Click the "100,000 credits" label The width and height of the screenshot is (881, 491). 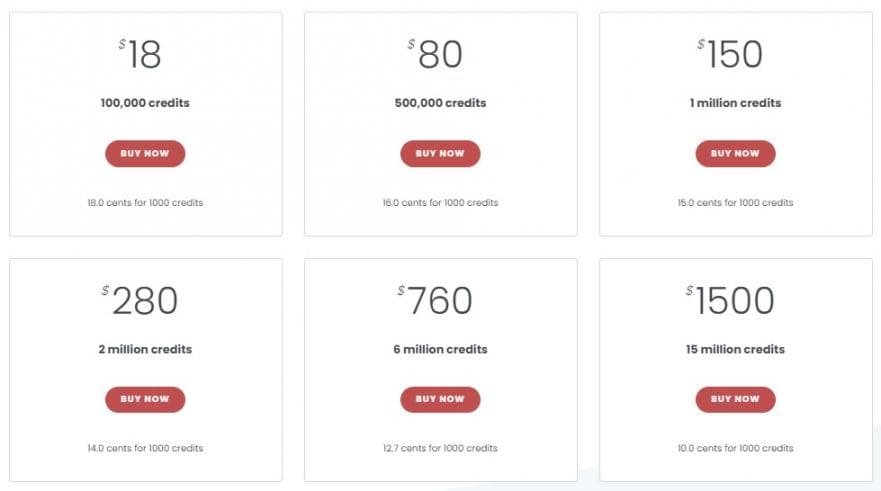coord(145,103)
